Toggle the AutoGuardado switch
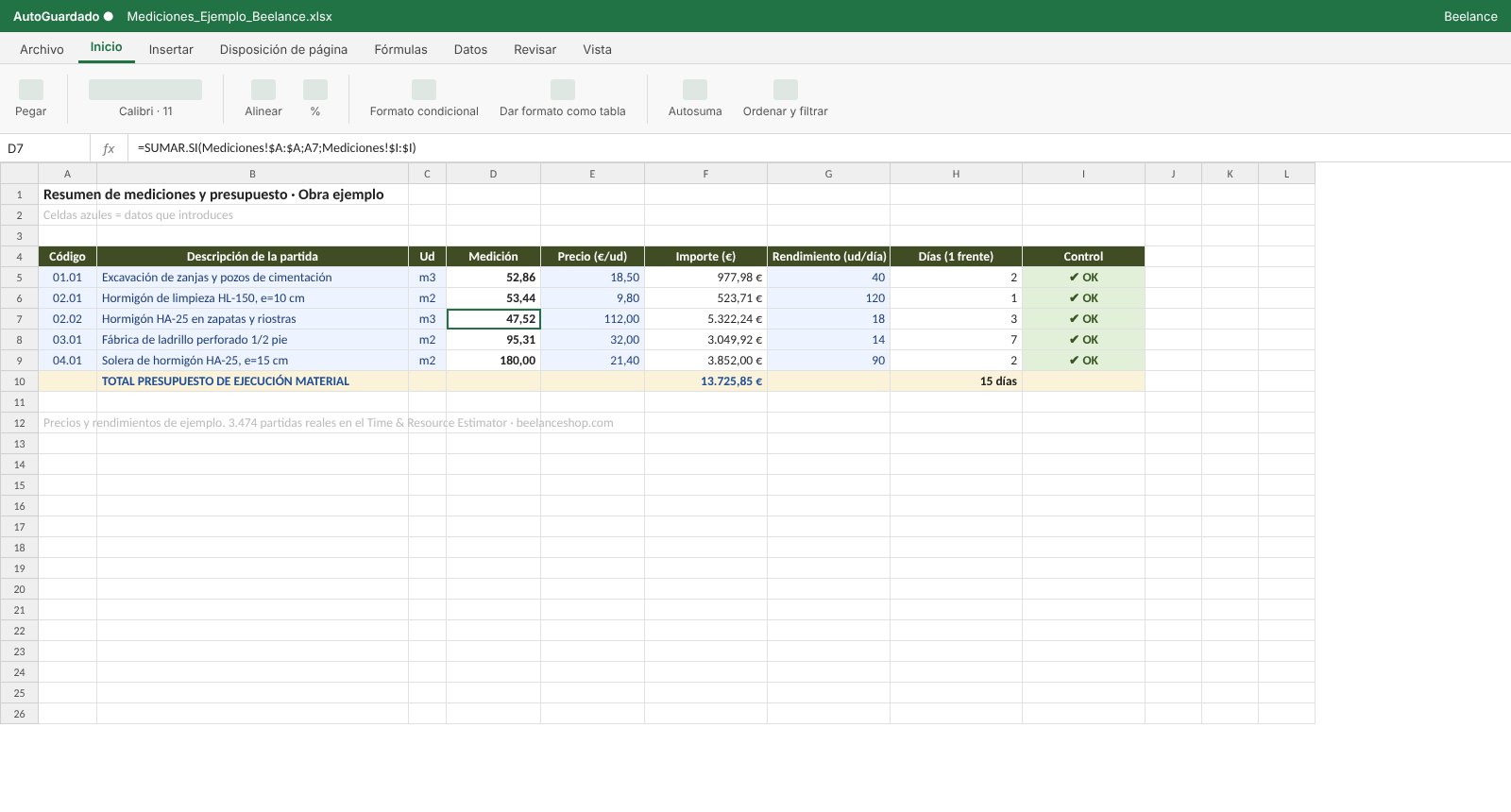 tap(109, 16)
